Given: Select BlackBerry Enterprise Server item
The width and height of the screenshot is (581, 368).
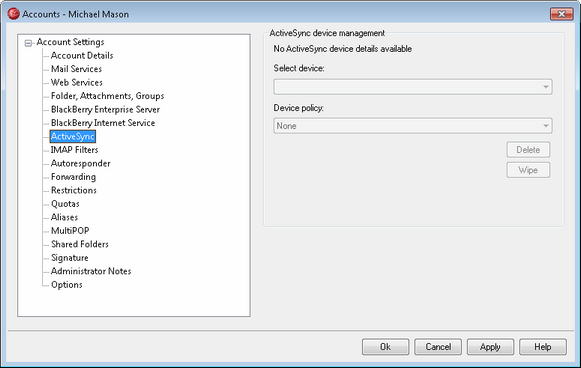Looking at the screenshot, I should [x=105, y=109].
